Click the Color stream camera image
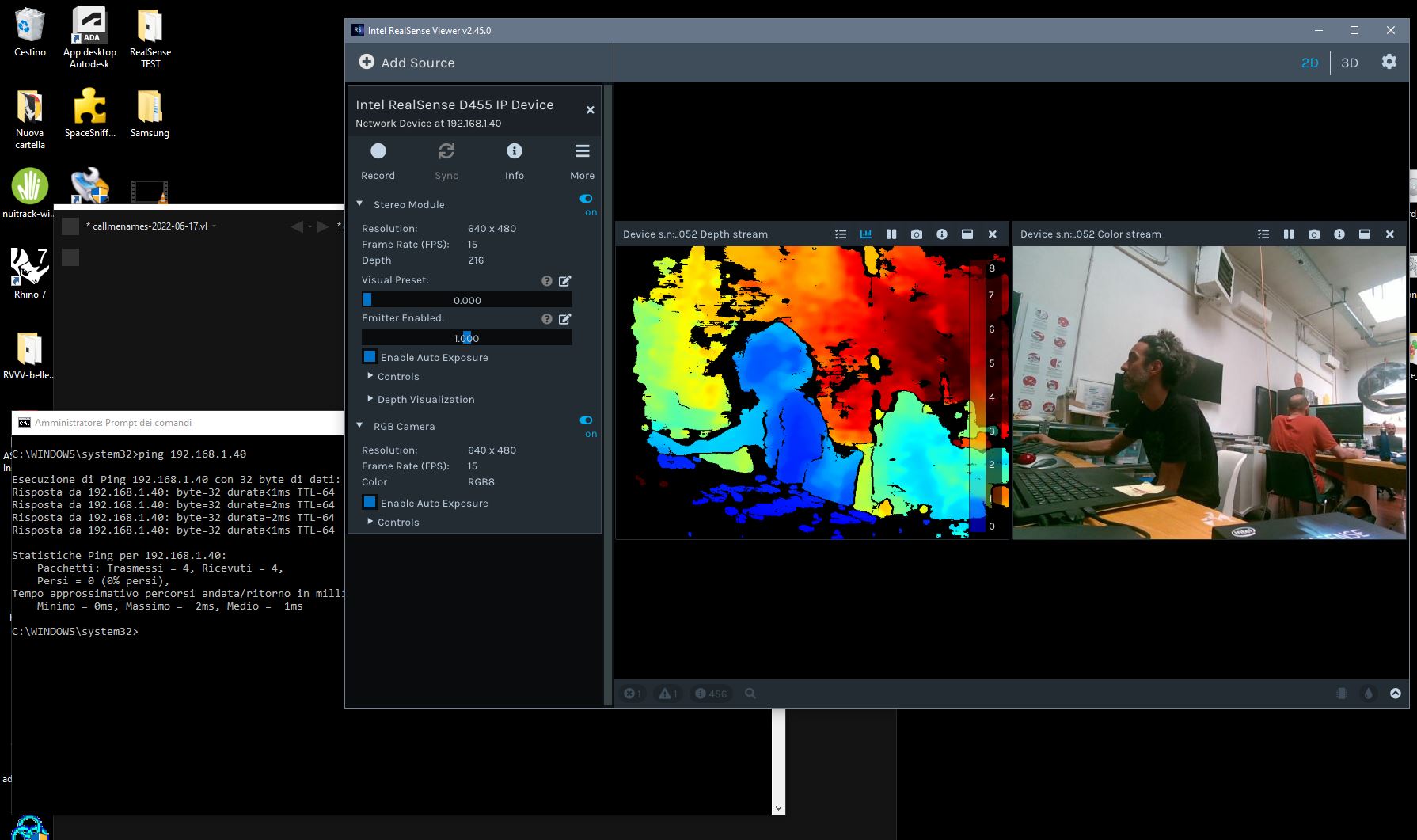This screenshot has width=1417, height=840. pos(1210,393)
